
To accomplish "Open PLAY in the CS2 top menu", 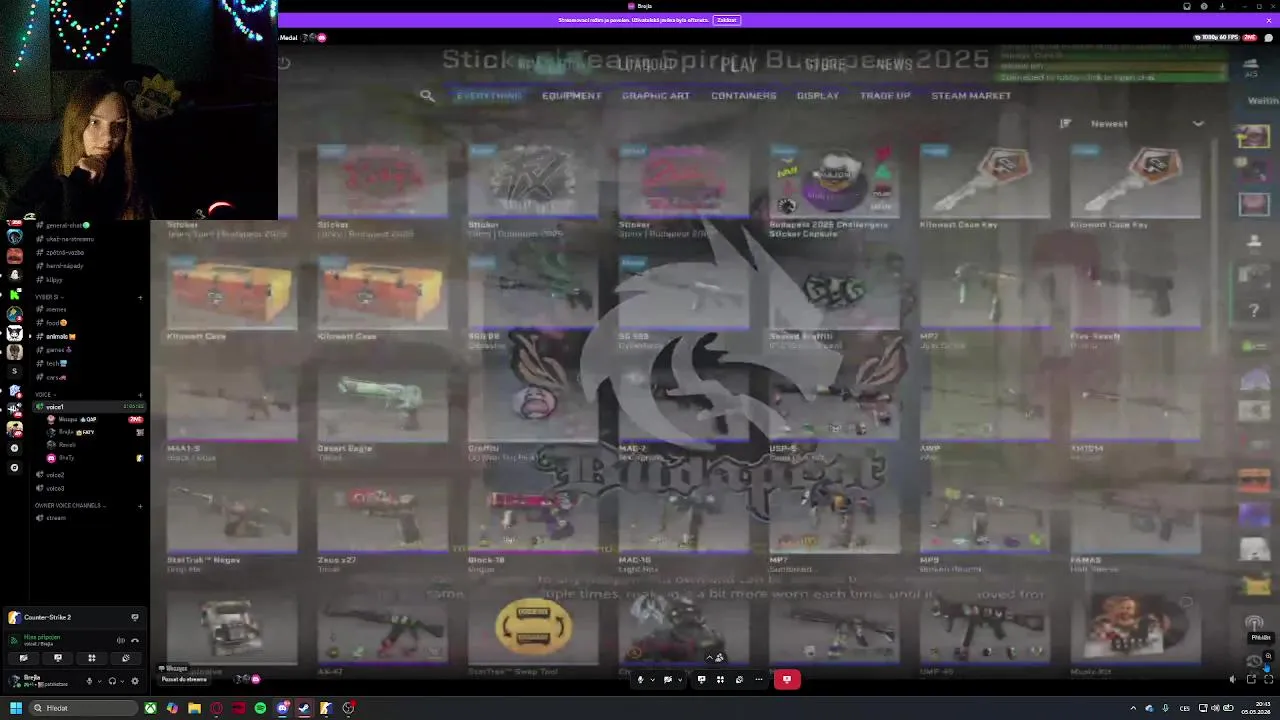I will (738, 65).
